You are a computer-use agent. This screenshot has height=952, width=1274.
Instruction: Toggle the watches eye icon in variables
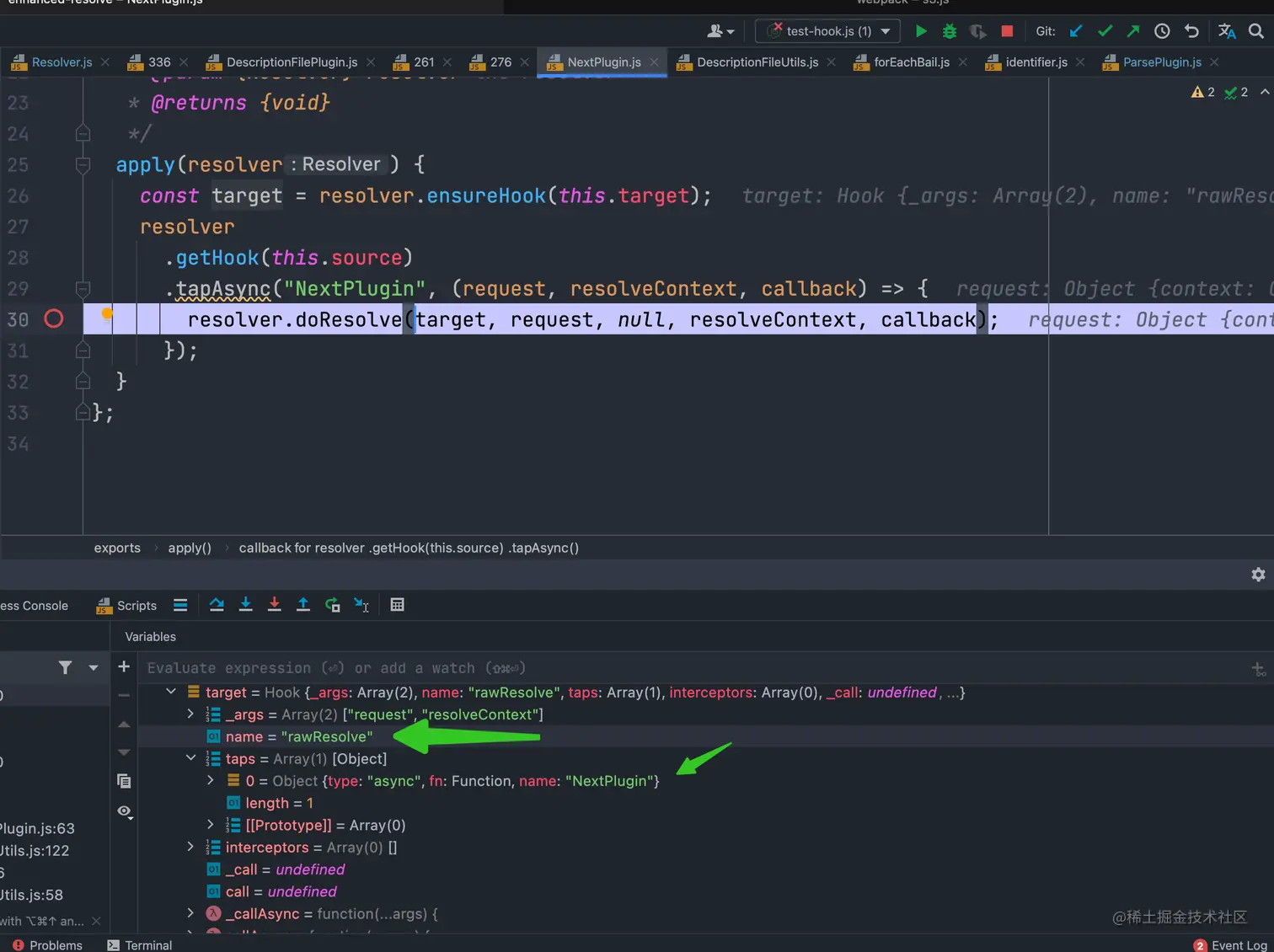tap(124, 811)
